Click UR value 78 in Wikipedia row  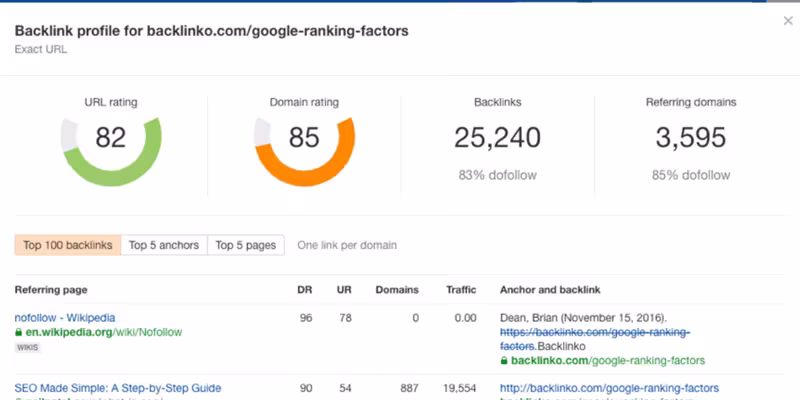point(345,318)
